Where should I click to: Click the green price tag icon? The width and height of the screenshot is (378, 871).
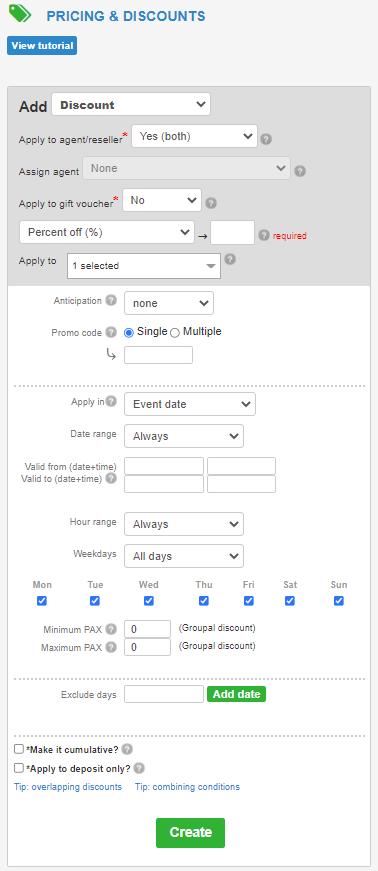point(20,12)
